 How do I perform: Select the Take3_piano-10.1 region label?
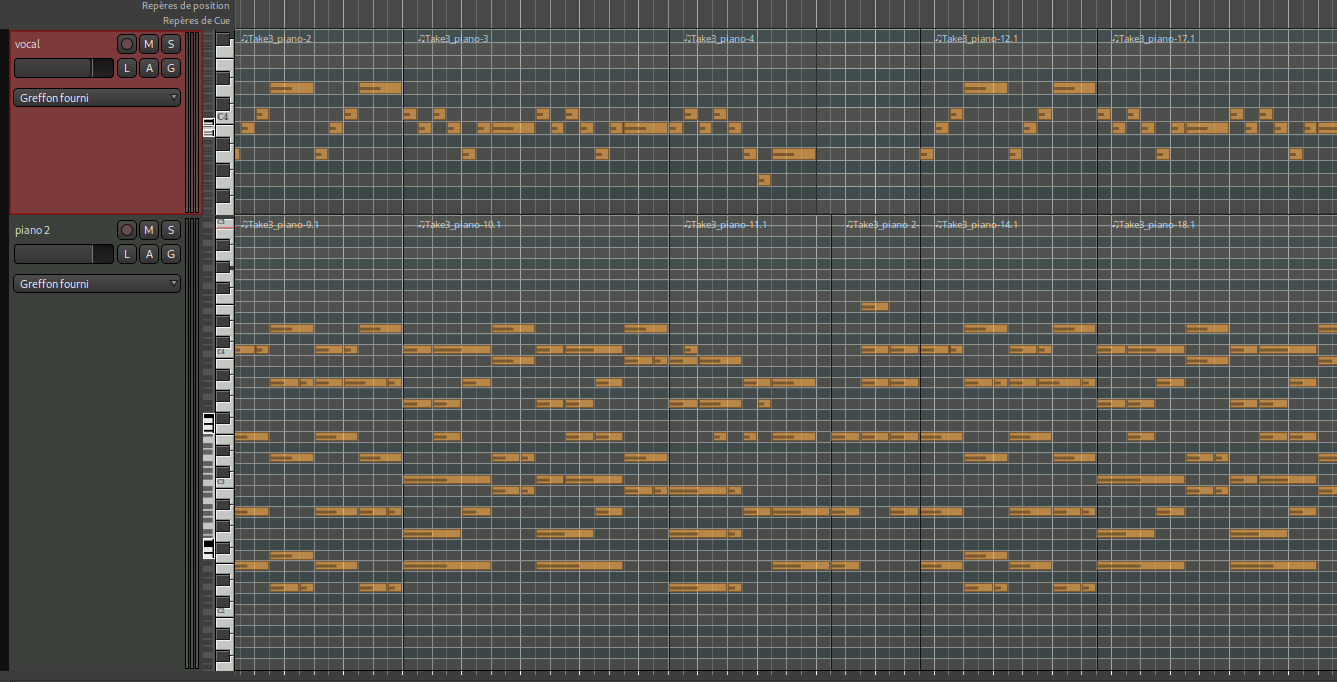[x=462, y=225]
